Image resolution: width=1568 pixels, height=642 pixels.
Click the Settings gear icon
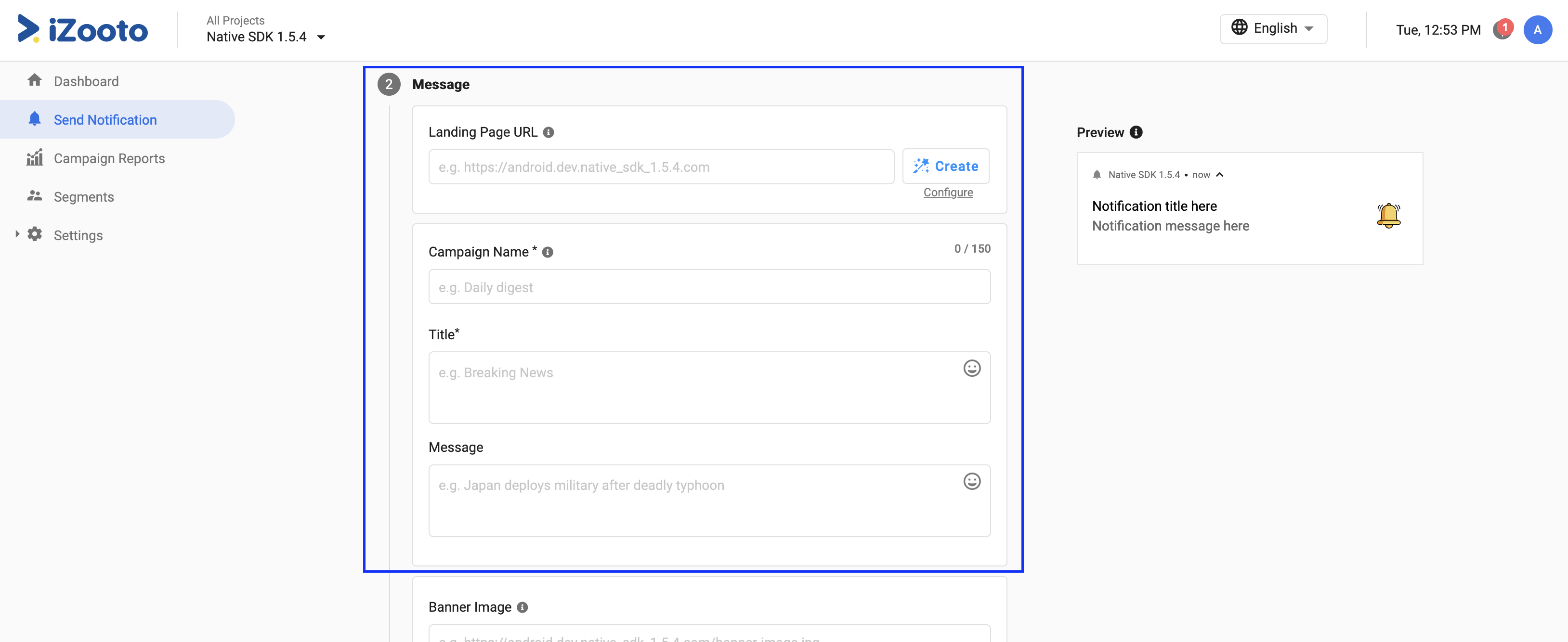pos(35,234)
